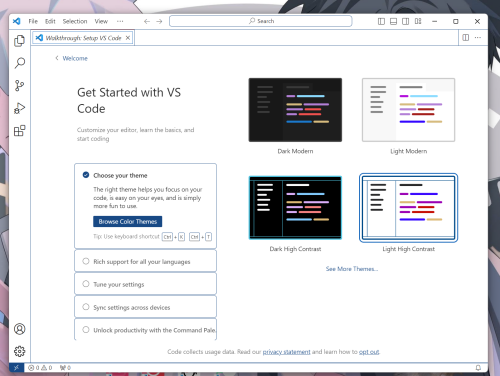The height and width of the screenshot is (376, 500).
Task: Close the Walkthrough: Setup VS Code tab
Action: click(x=128, y=38)
